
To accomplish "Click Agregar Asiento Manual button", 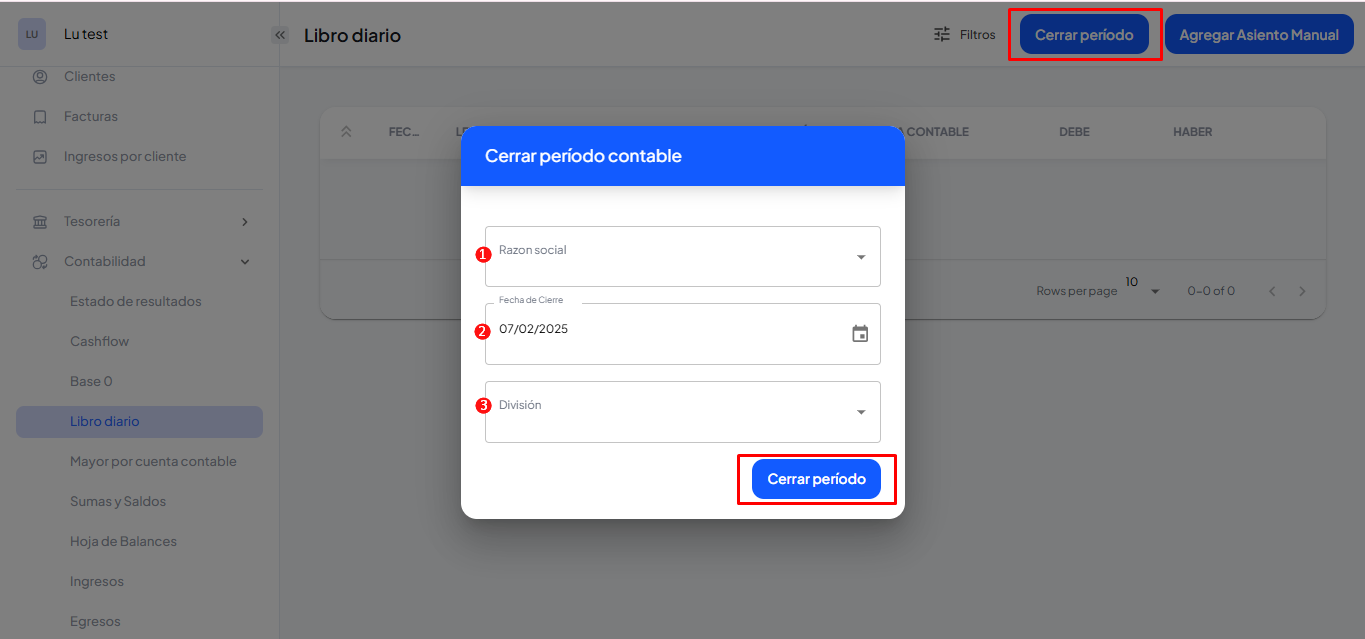I will (1258, 35).
